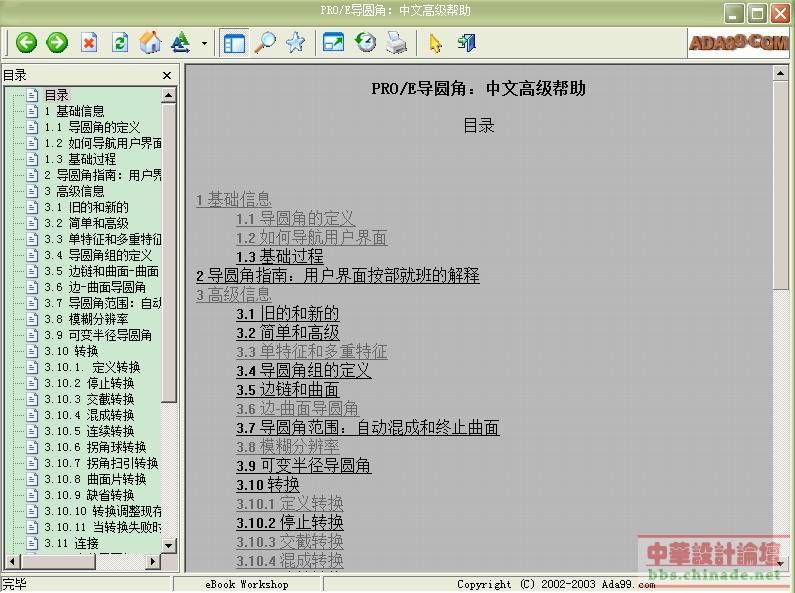Click the page icon beside 3.7 导圆角范围
The width and height of the screenshot is (795, 593).
[32, 303]
